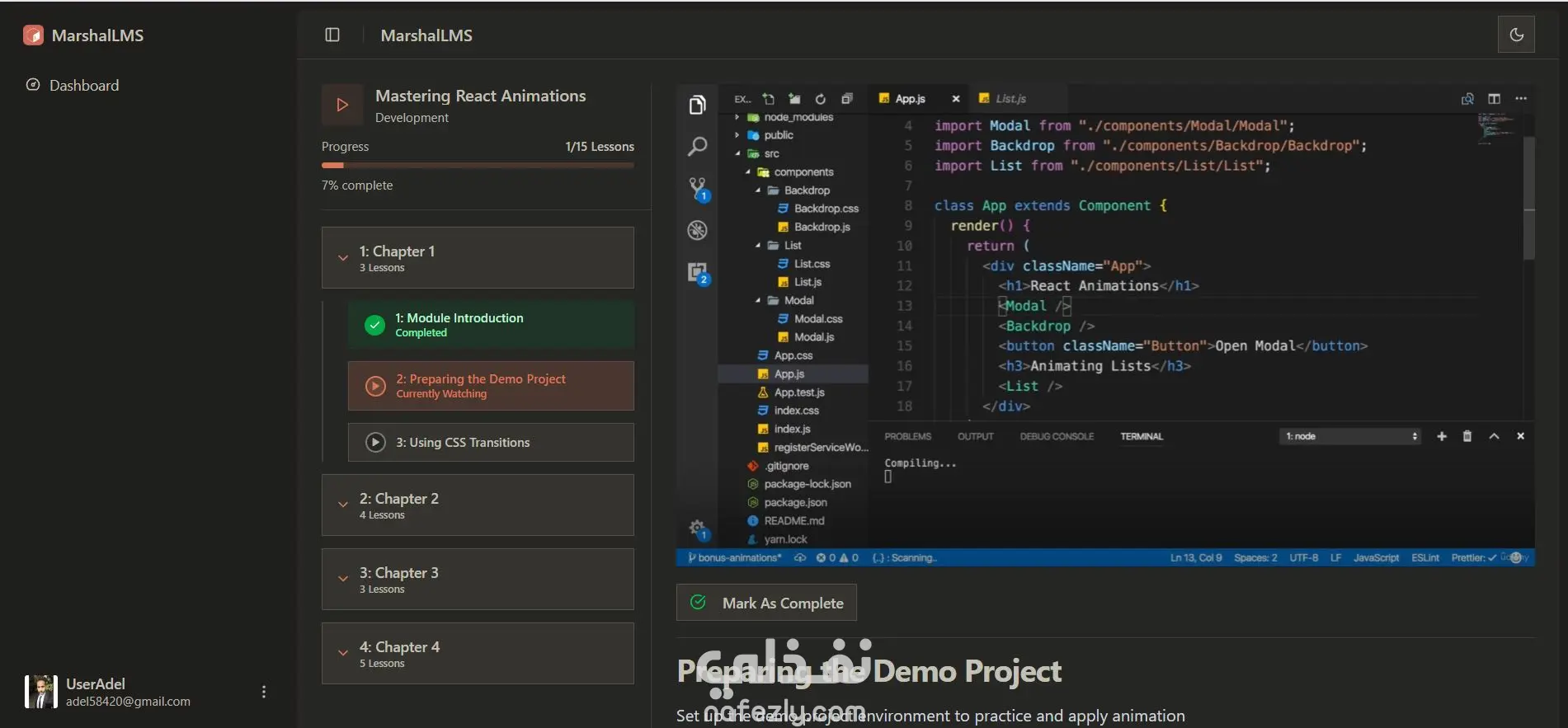The width and height of the screenshot is (1568, 728).
Task: Open the Explorer view in the activity bar
Action: [698, 105]
